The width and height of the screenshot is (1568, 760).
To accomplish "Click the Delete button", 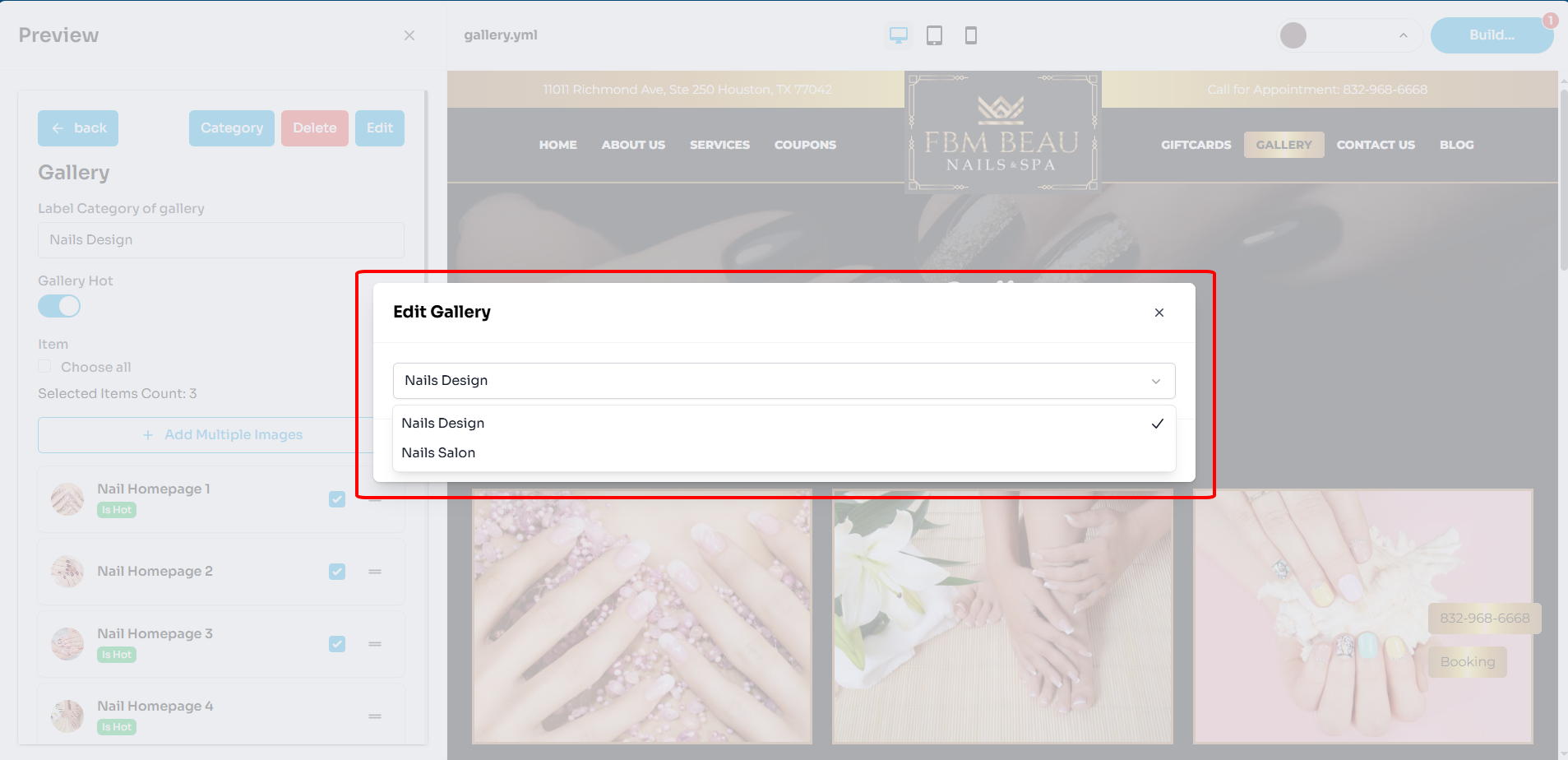I will coord(314,128).
